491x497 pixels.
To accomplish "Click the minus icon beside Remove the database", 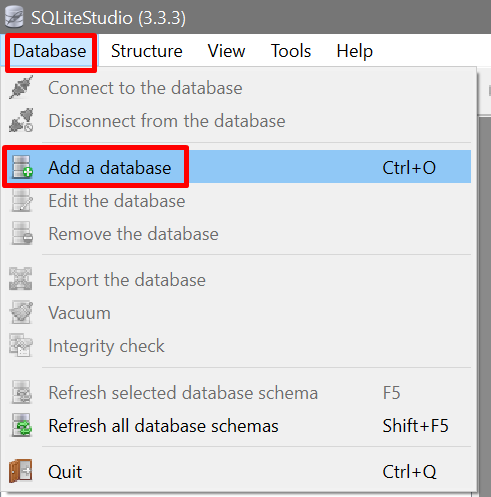I will [22, 233].
